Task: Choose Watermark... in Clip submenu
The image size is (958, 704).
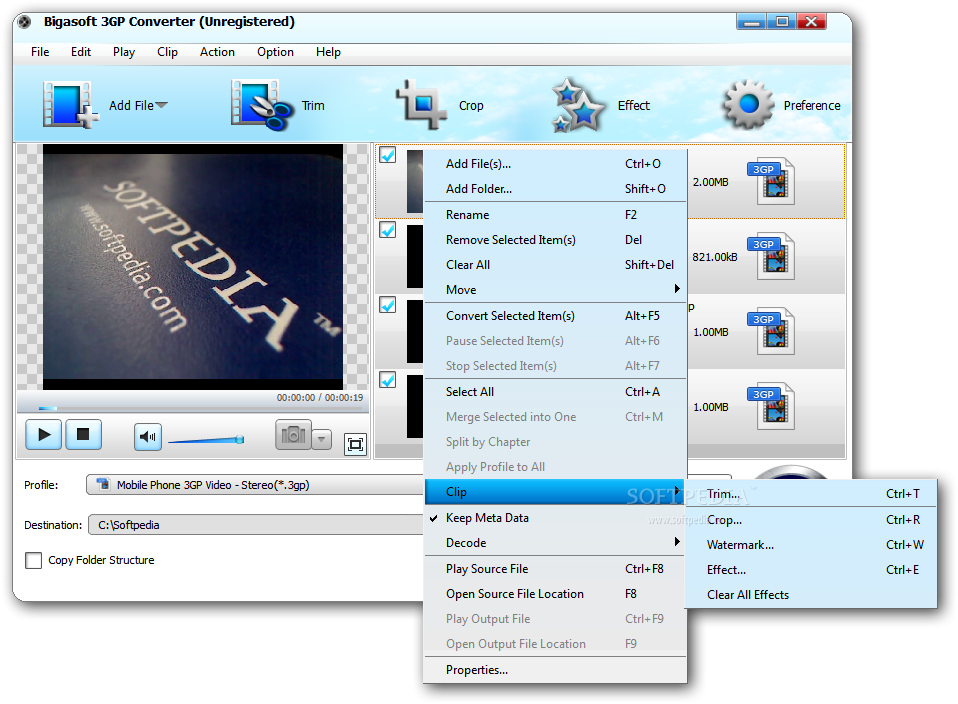Action: click(x=811, y=545)
